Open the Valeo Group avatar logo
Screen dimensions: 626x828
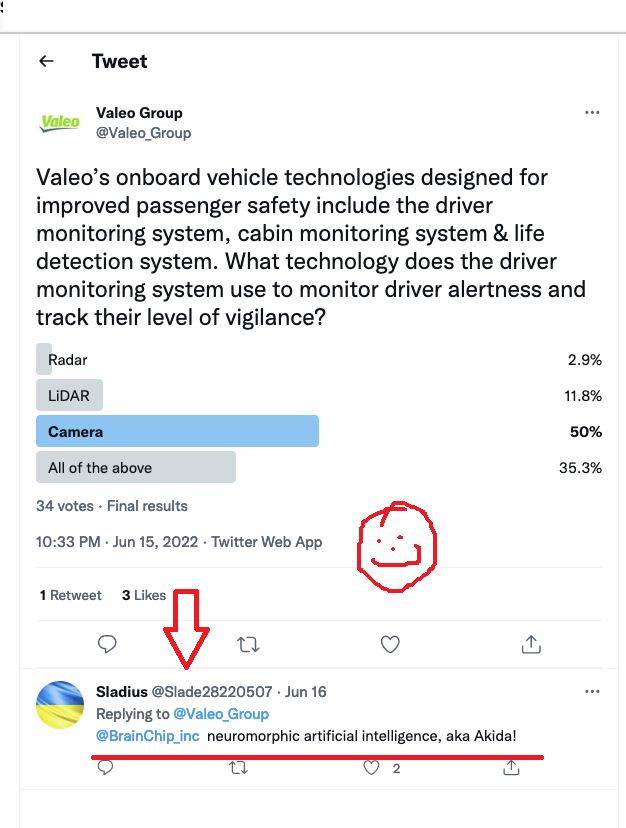pyautogui.click(x=59, y=123)
